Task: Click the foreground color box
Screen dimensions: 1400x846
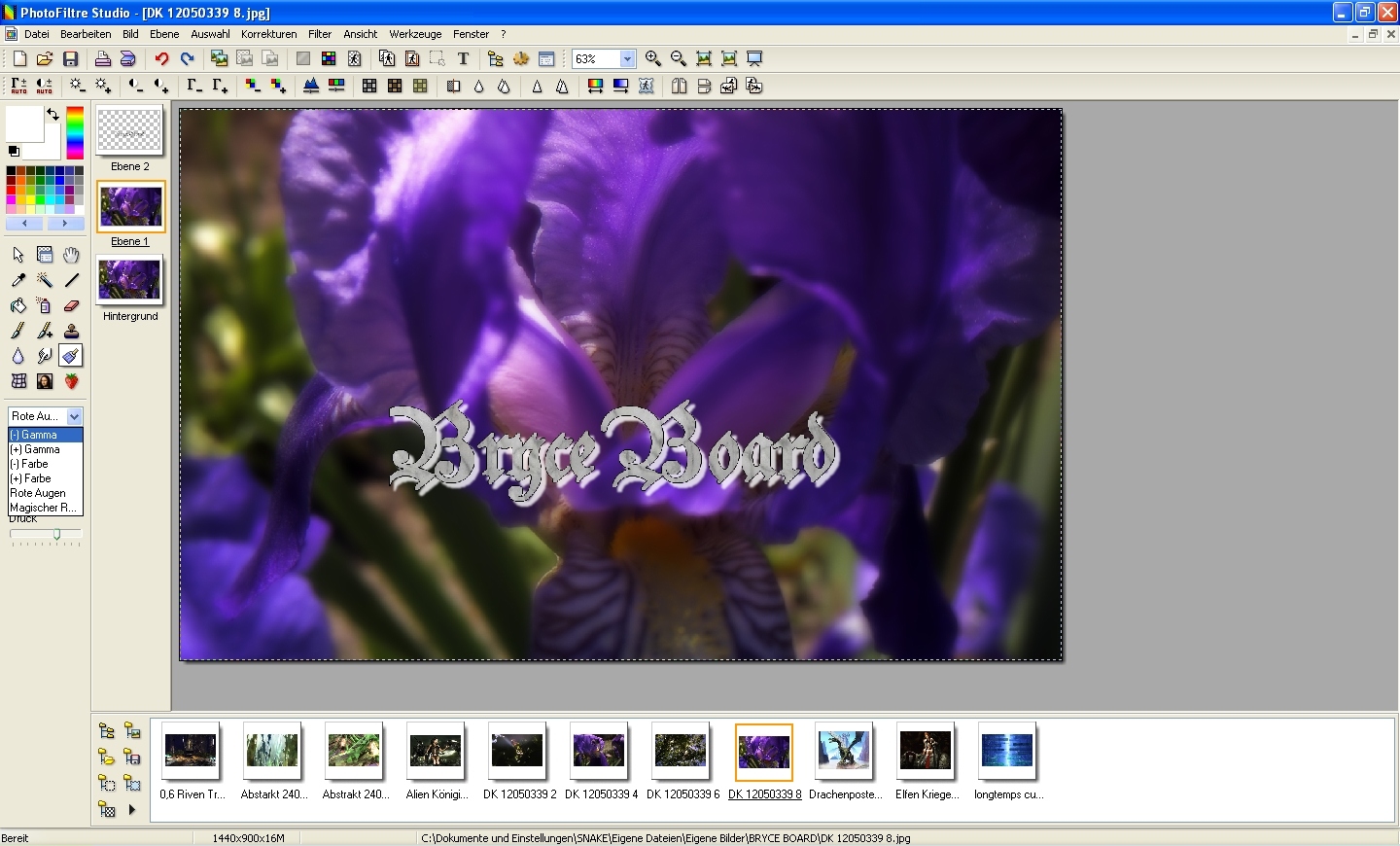Action: 24,124
